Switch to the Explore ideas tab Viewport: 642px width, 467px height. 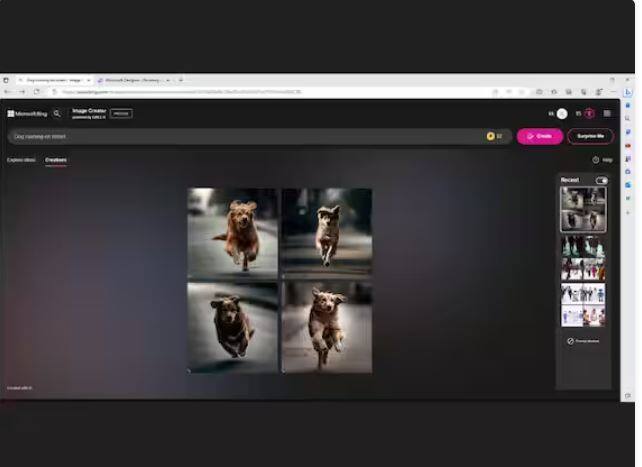click(x=21, y=160)
